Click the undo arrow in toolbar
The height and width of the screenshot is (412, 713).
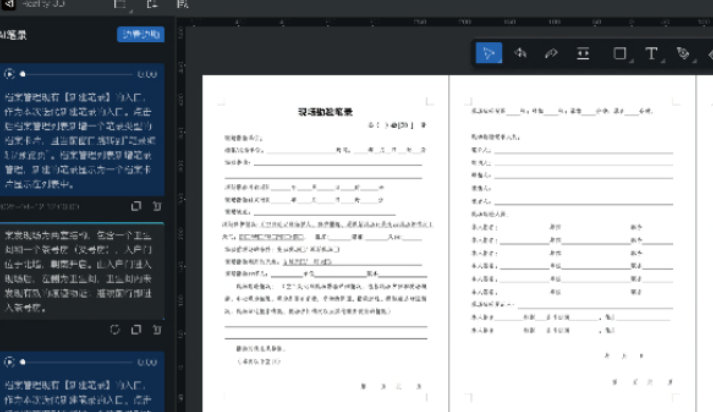tap(520, 53)
